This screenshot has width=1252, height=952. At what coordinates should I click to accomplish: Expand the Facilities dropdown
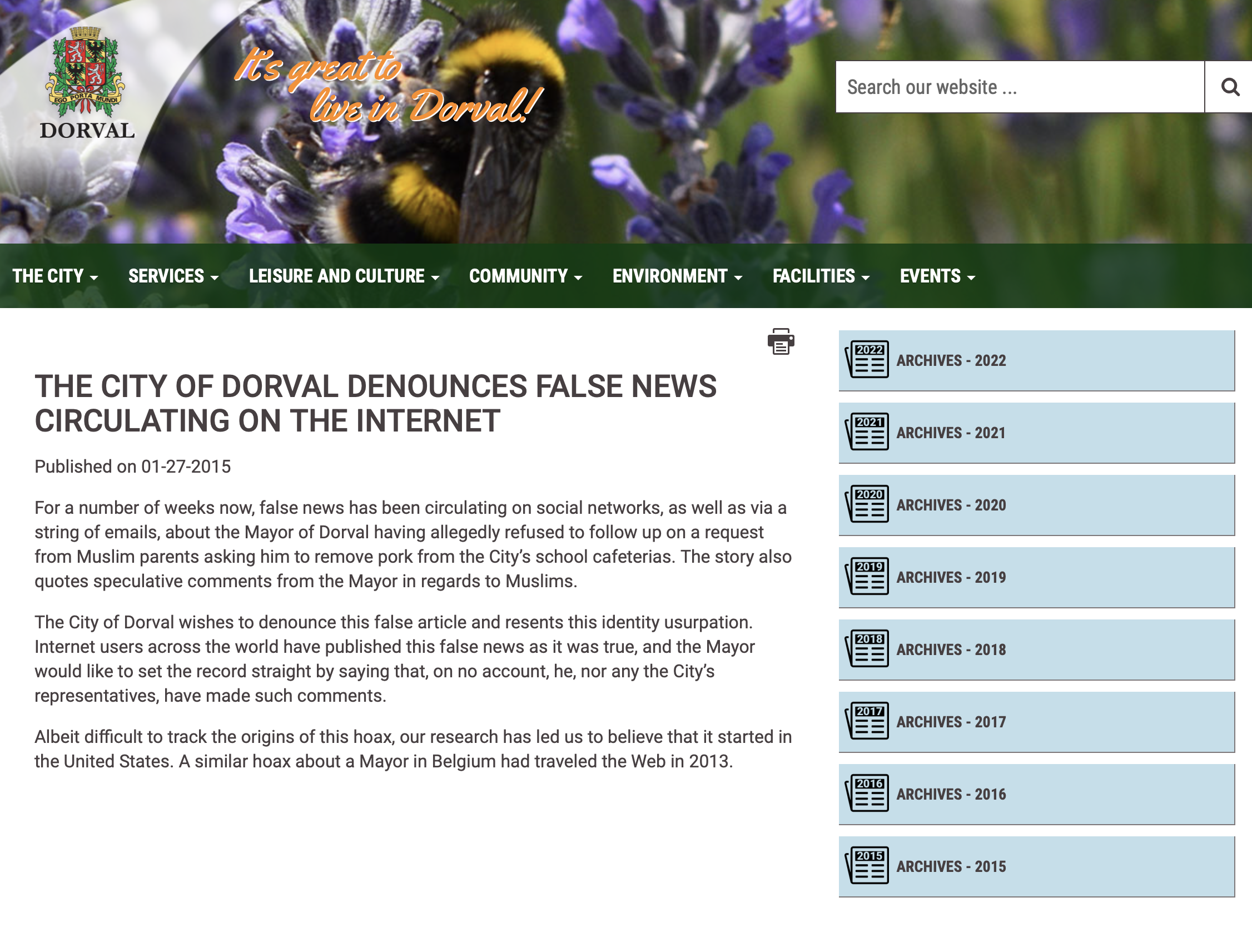(821, 276)
